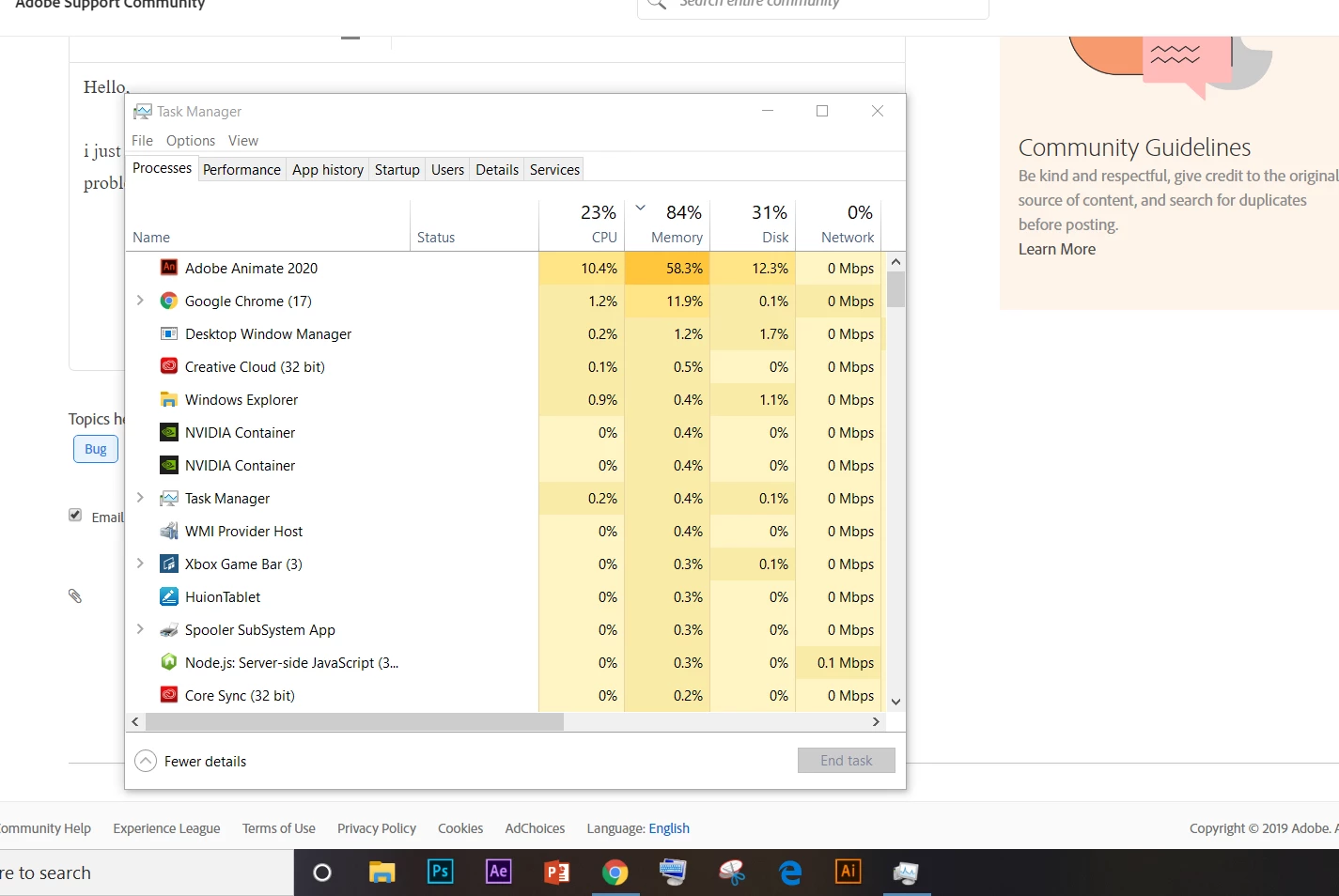Open Microsoft Edge from the taskbar
1339x896 pixels.
(790, 873)
